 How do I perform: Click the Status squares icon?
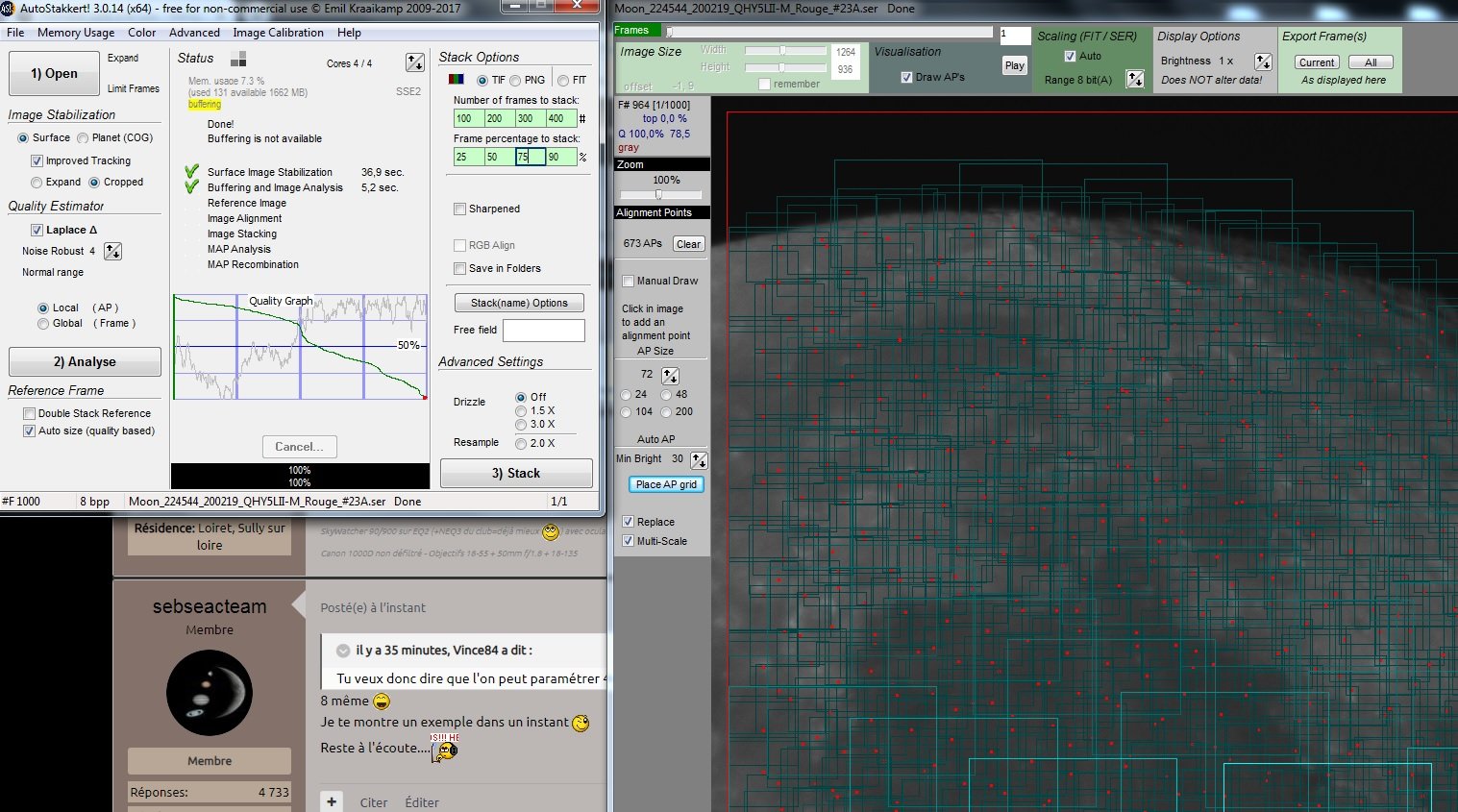[238, 59]
